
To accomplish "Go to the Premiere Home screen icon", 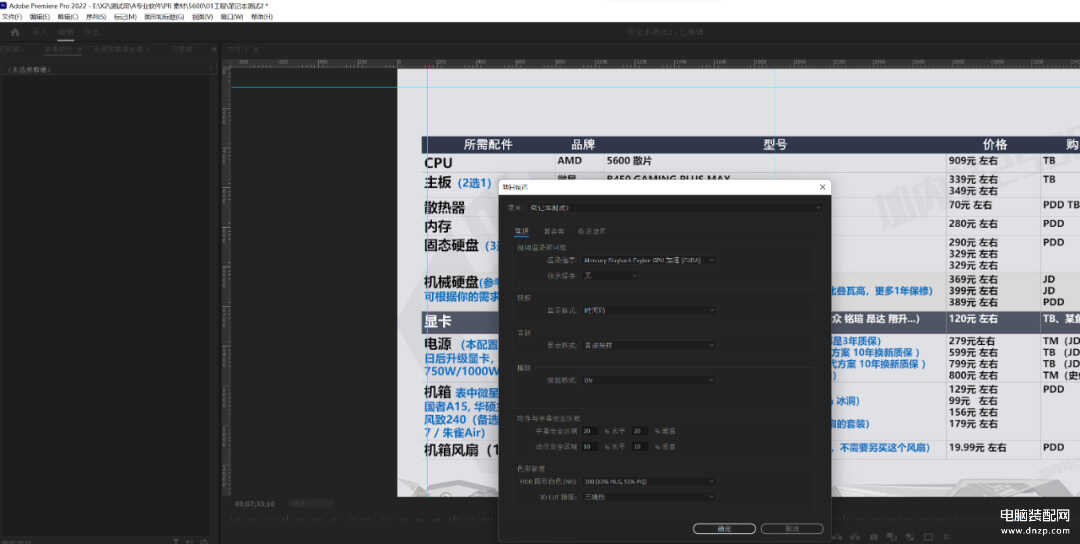I will [15, 32].
